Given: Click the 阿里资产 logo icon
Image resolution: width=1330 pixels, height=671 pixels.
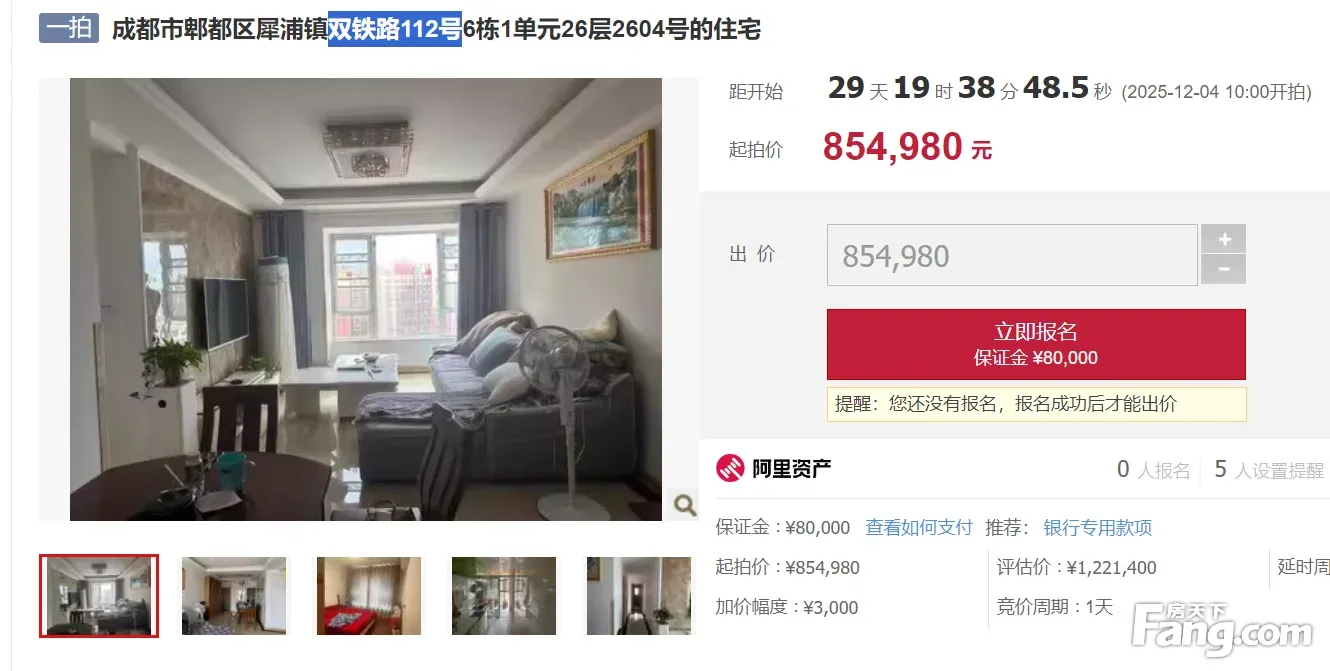Looking at the screenshot, I should [x=730, y=468].
